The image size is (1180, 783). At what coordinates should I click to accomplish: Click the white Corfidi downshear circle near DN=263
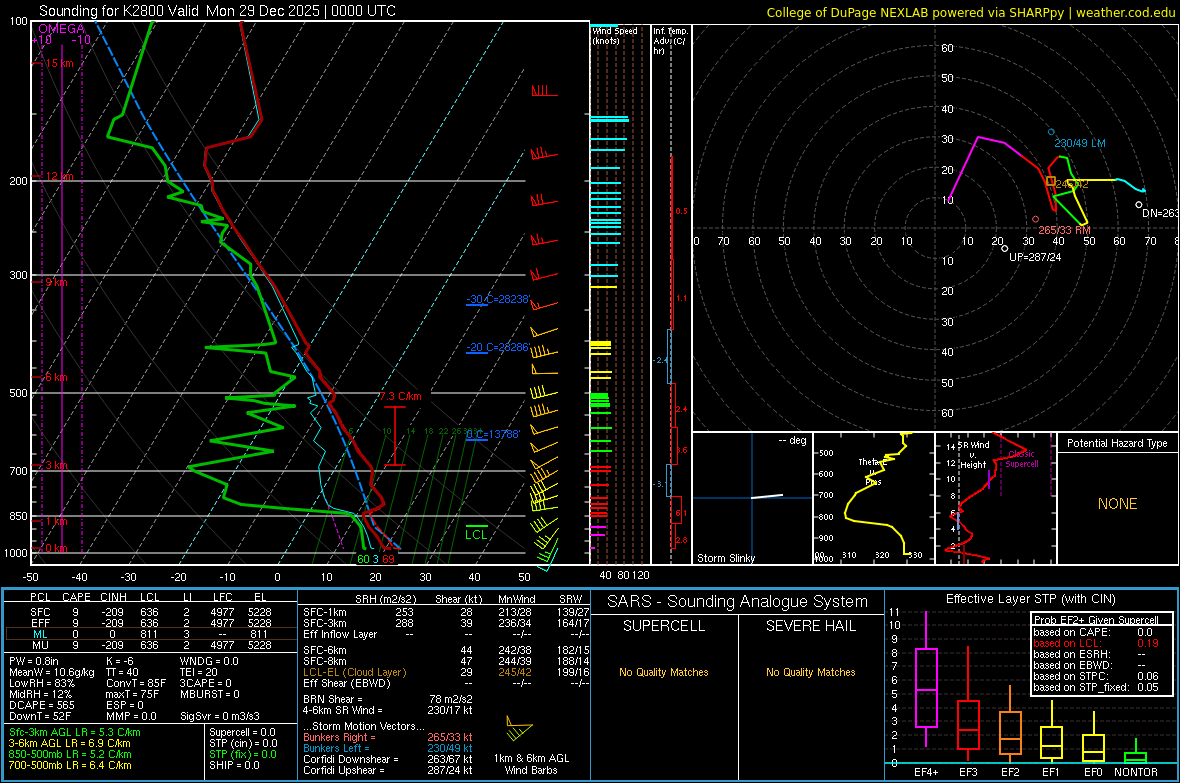point(1139,205)
